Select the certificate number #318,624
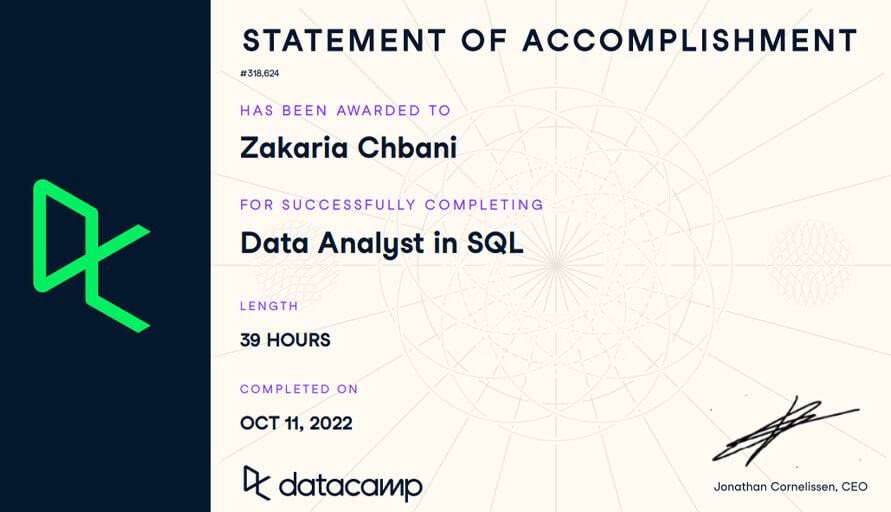Viewport: 891px width, 512px height. (x=260, y=73)
